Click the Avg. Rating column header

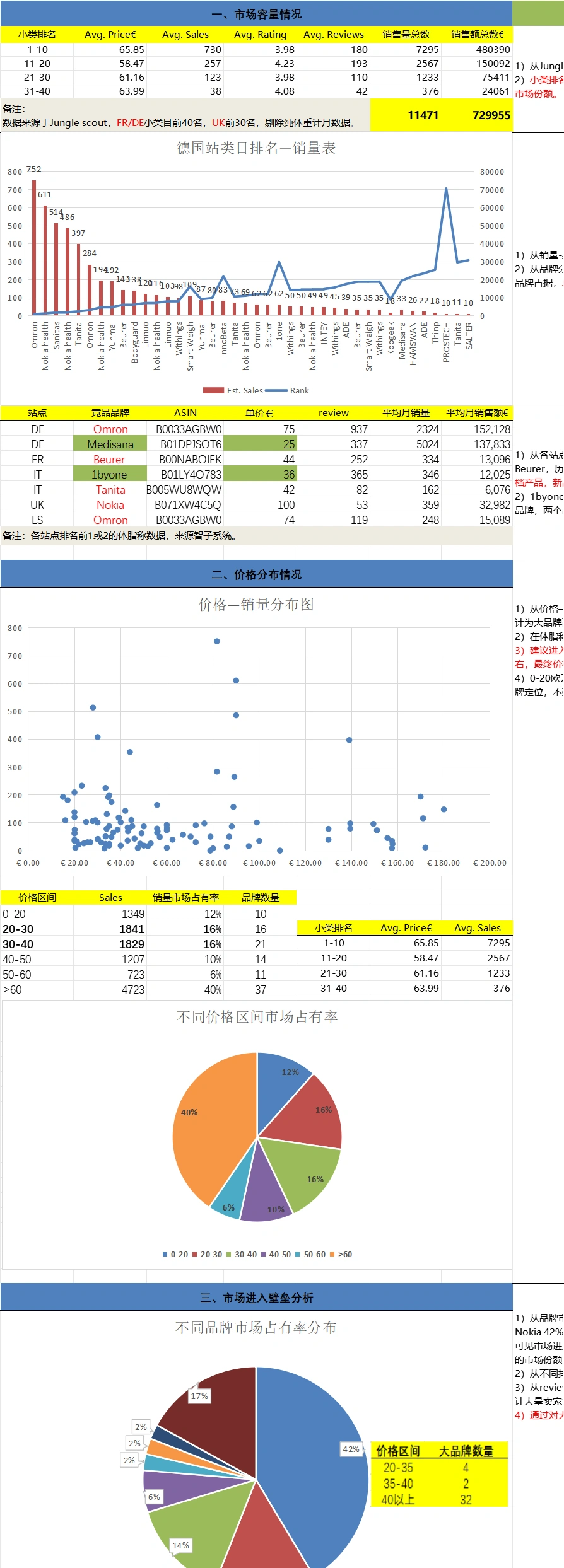click(260, 35)
